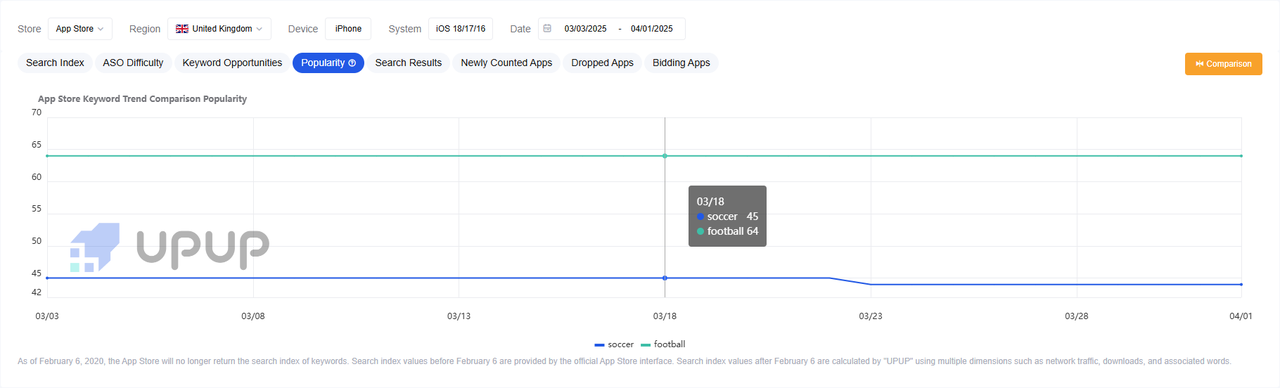The image size is (1280, 388).
Task: Show the Dropped Apps tab
Action: pos(602,63)
